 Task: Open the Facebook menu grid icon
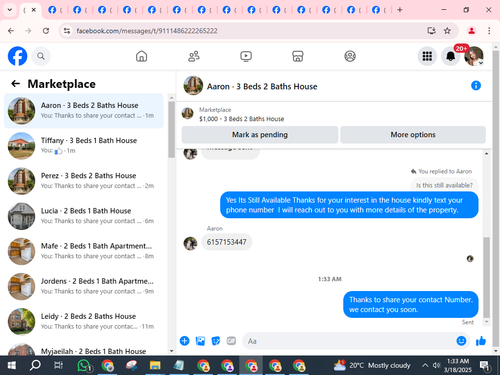(x=427, y=56)
